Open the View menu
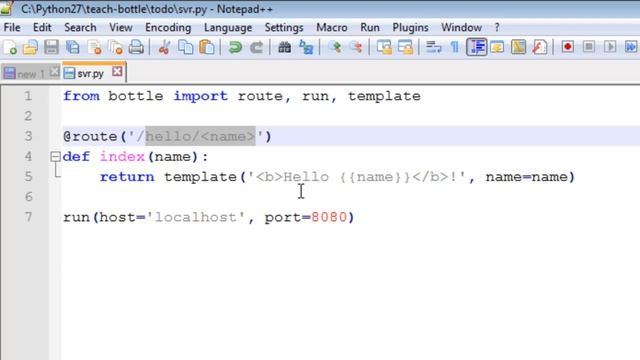 coord(120,27)
